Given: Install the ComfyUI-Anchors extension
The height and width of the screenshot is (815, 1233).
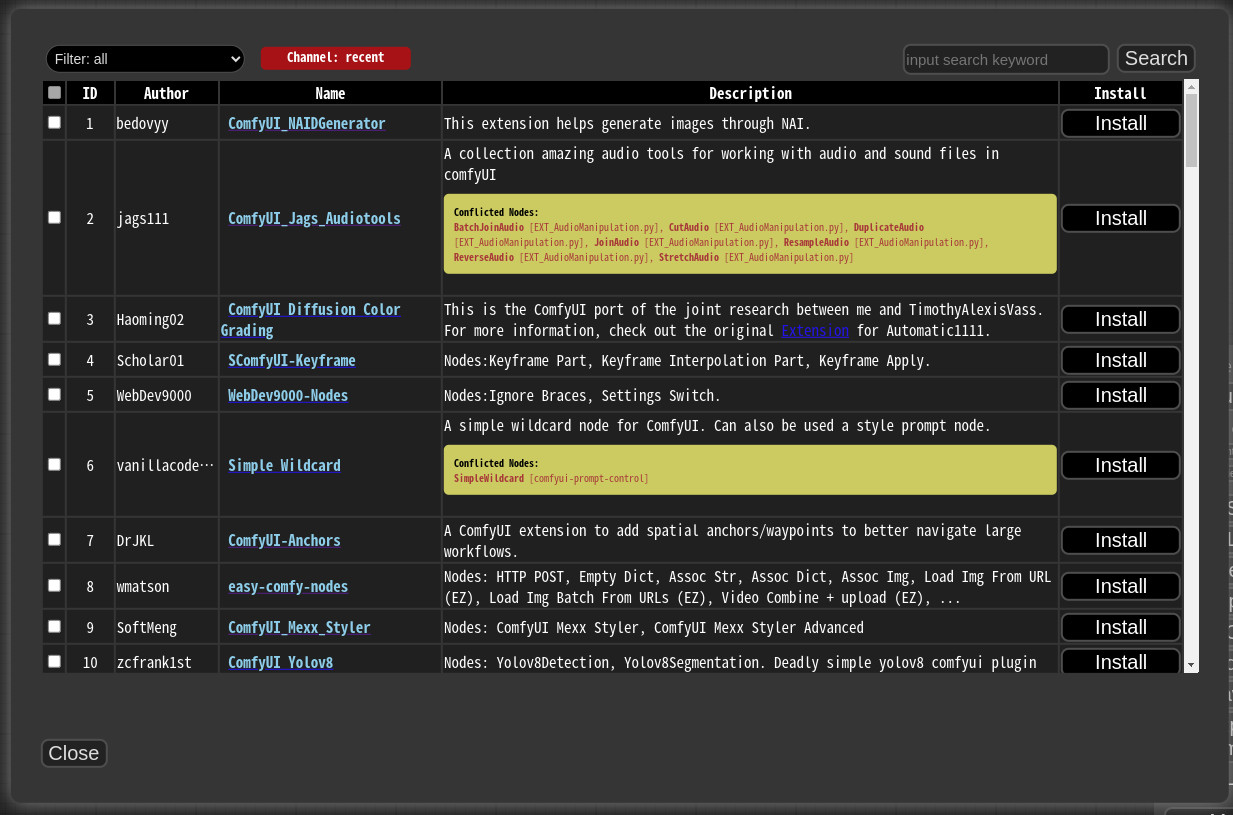Looking at the screenshot, I should tap(1119, 540).
